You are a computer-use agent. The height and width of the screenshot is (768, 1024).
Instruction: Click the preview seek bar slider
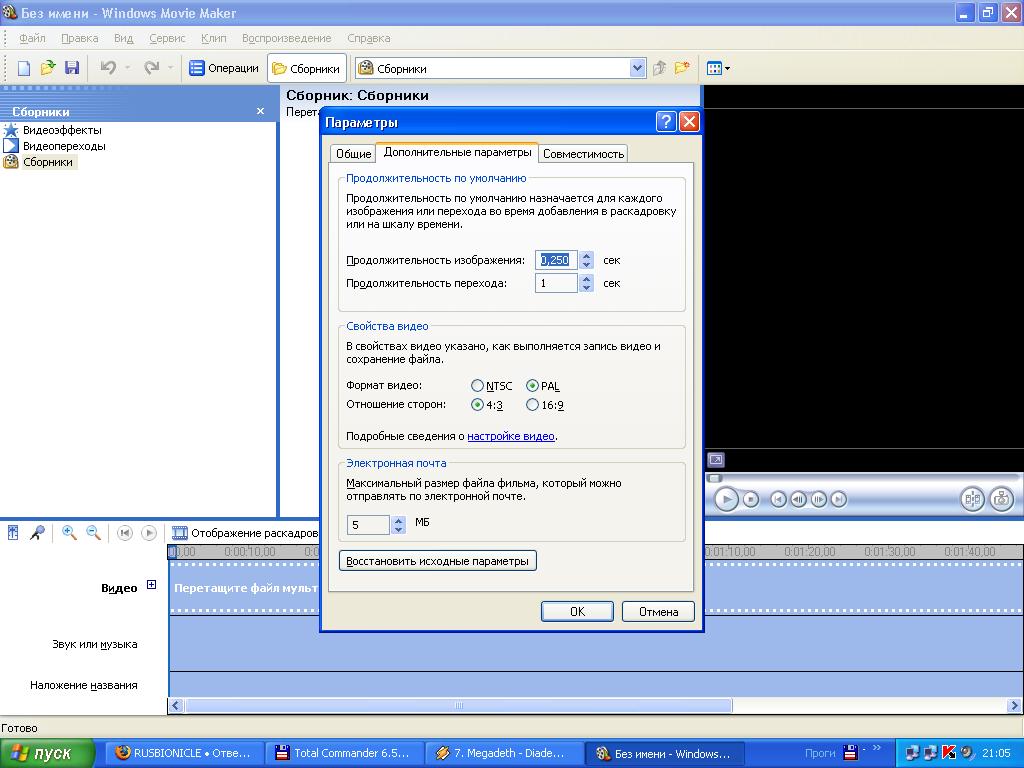click(715, 478)
